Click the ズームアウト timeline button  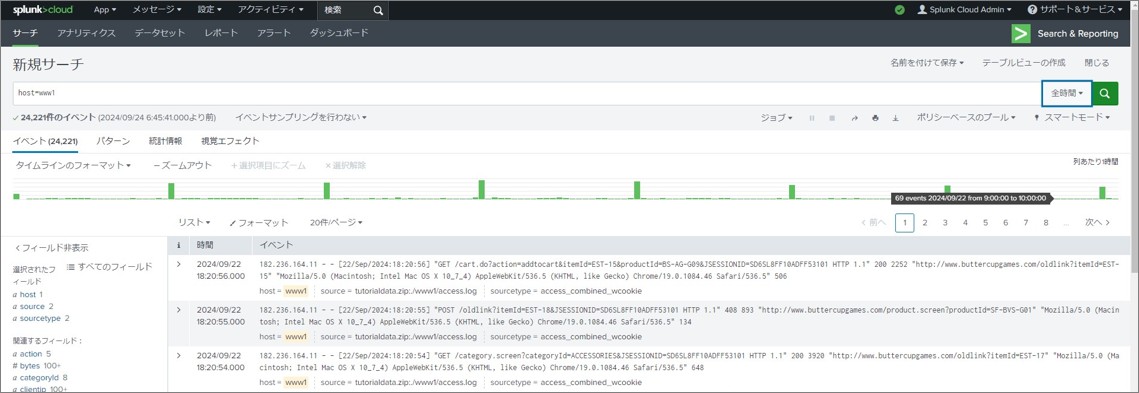coord(183,166)
